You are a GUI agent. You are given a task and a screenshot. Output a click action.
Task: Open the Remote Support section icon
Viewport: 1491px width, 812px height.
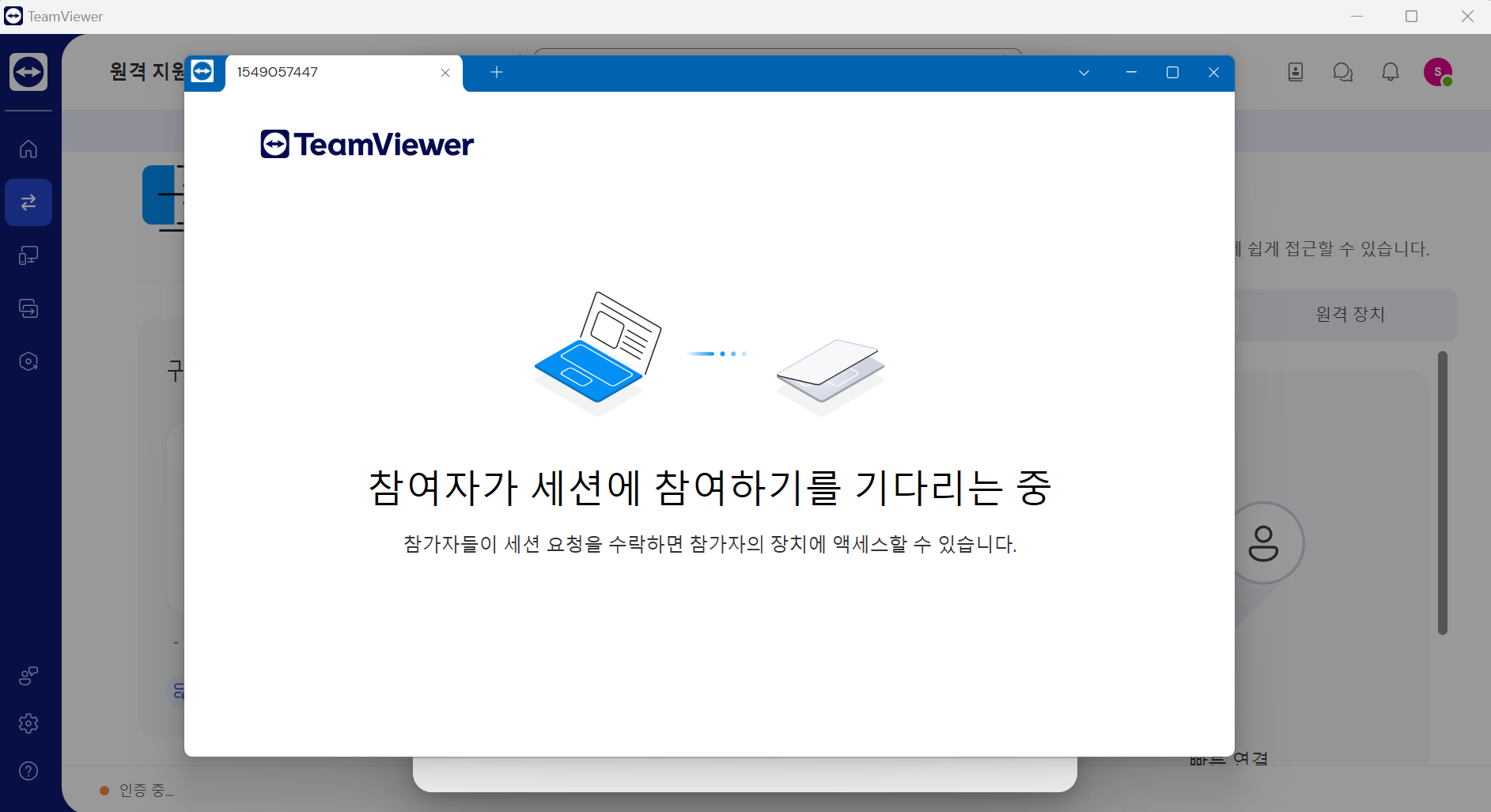pyautogui.click(x=28, y=202)
